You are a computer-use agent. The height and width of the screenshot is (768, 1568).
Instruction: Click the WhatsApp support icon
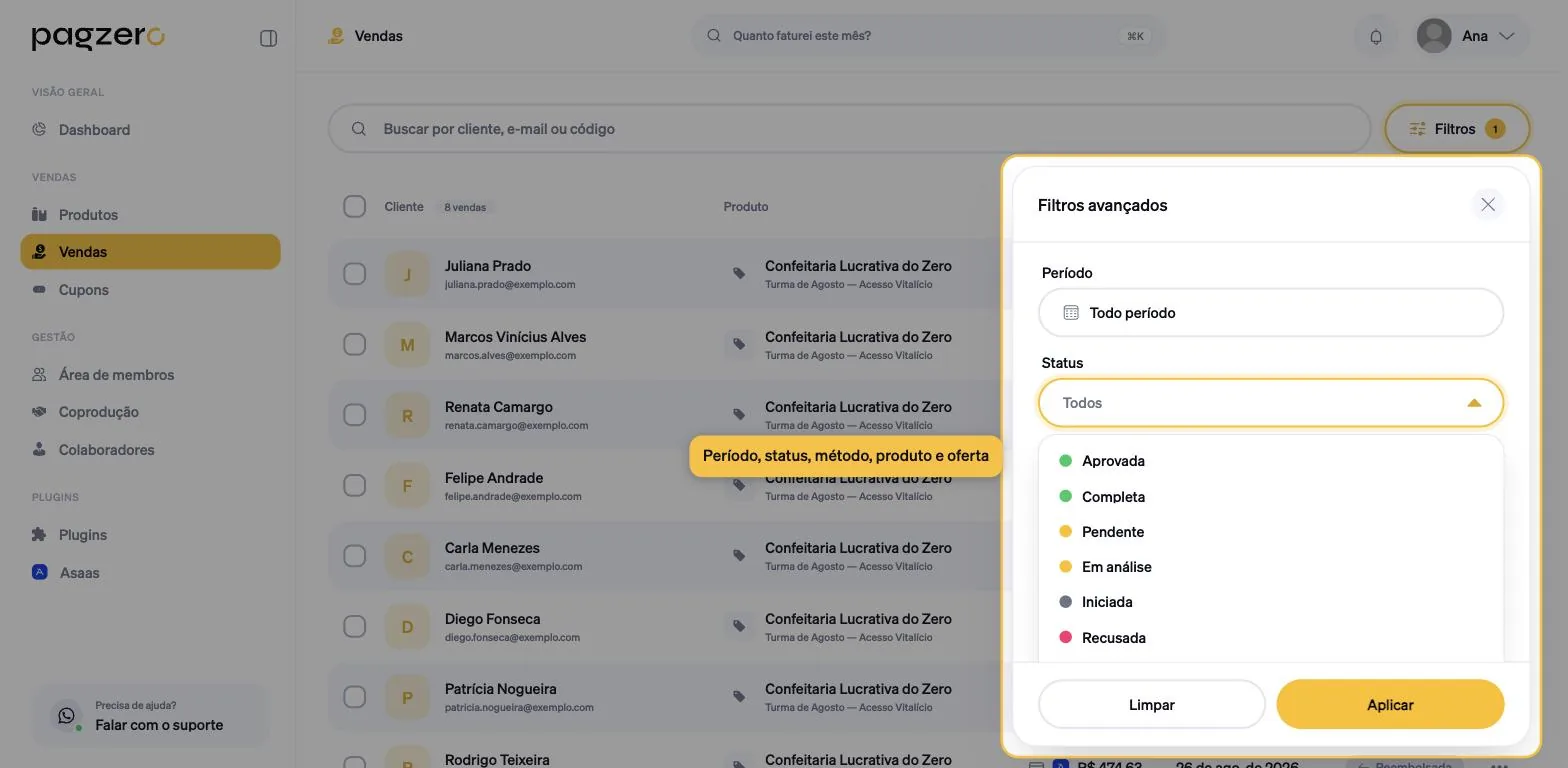[x=67, y=715]
